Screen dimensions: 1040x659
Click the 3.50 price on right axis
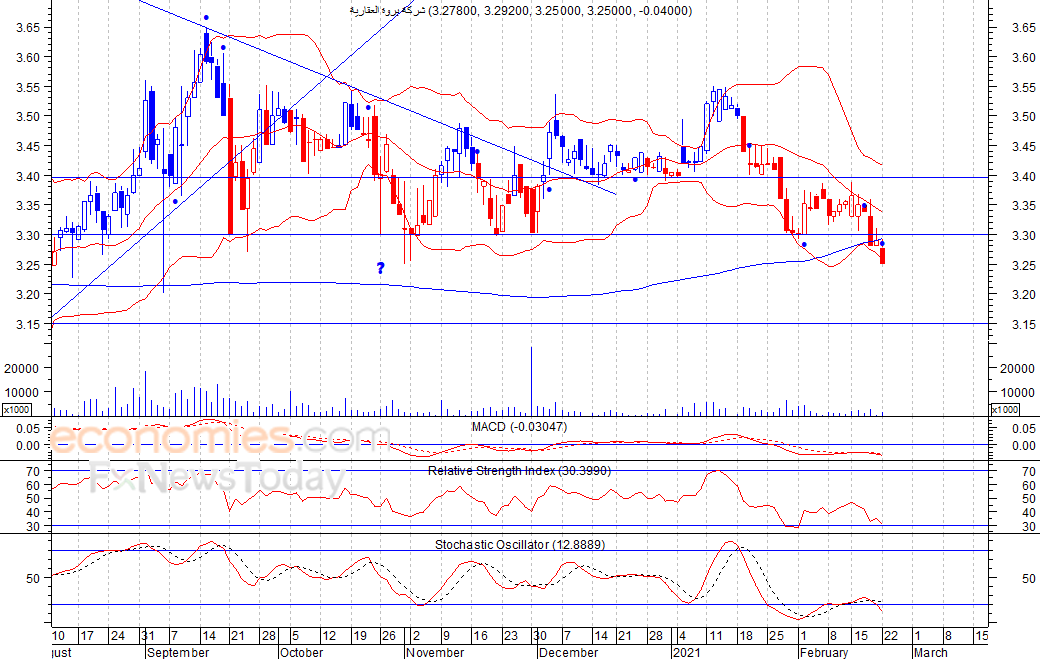pos(1024,117)
